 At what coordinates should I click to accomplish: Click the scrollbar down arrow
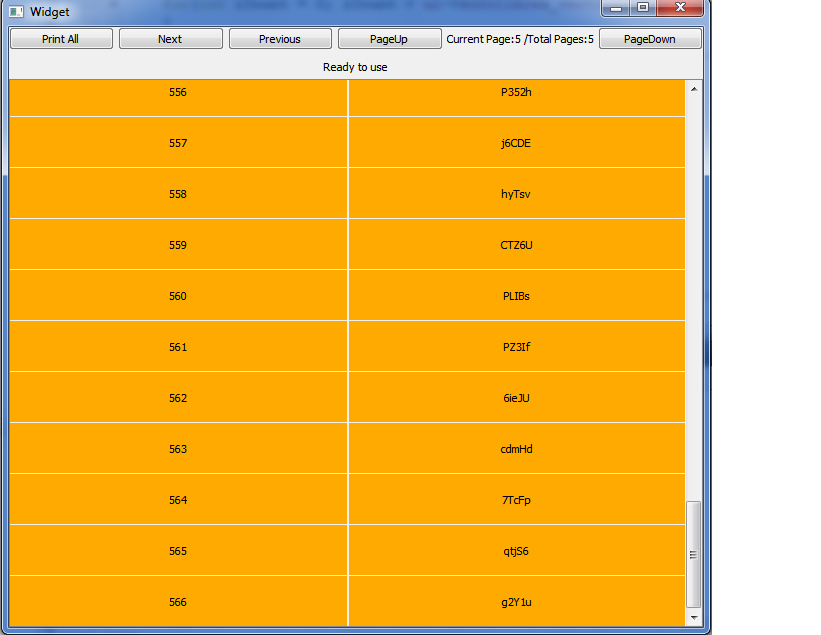point(694,618)
